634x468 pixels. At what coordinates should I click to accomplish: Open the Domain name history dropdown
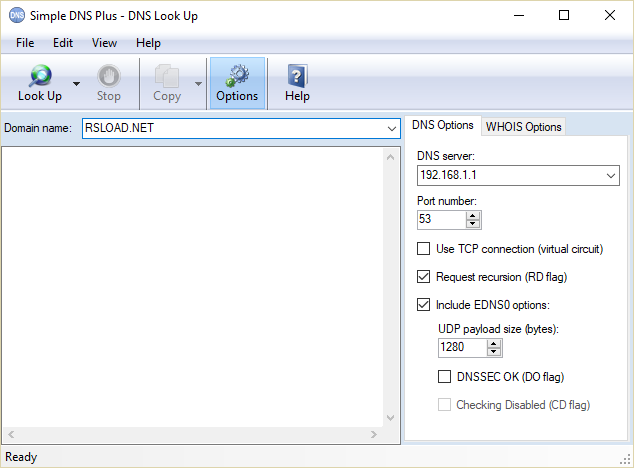(x=391, y=129)
